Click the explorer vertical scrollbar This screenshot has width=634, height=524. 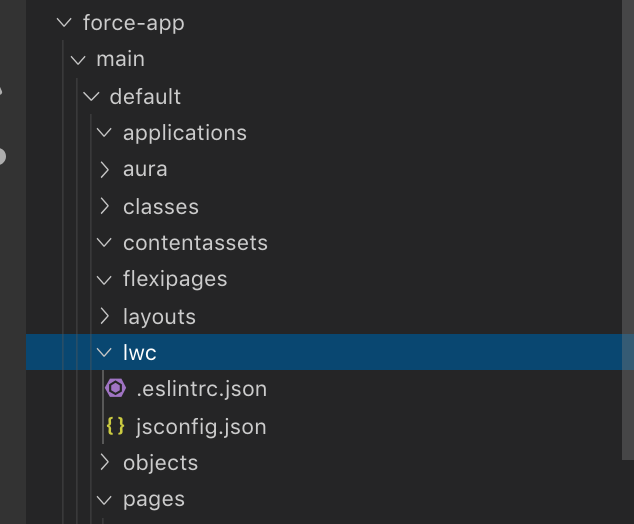[x=628, y=230]
